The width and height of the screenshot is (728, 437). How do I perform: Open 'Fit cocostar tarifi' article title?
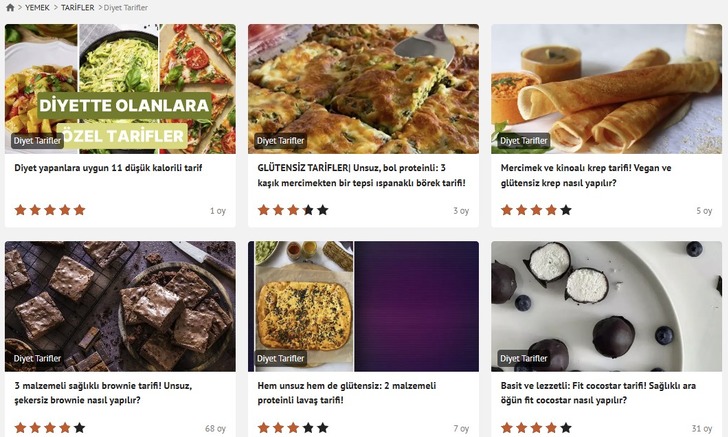pos(598,392)
